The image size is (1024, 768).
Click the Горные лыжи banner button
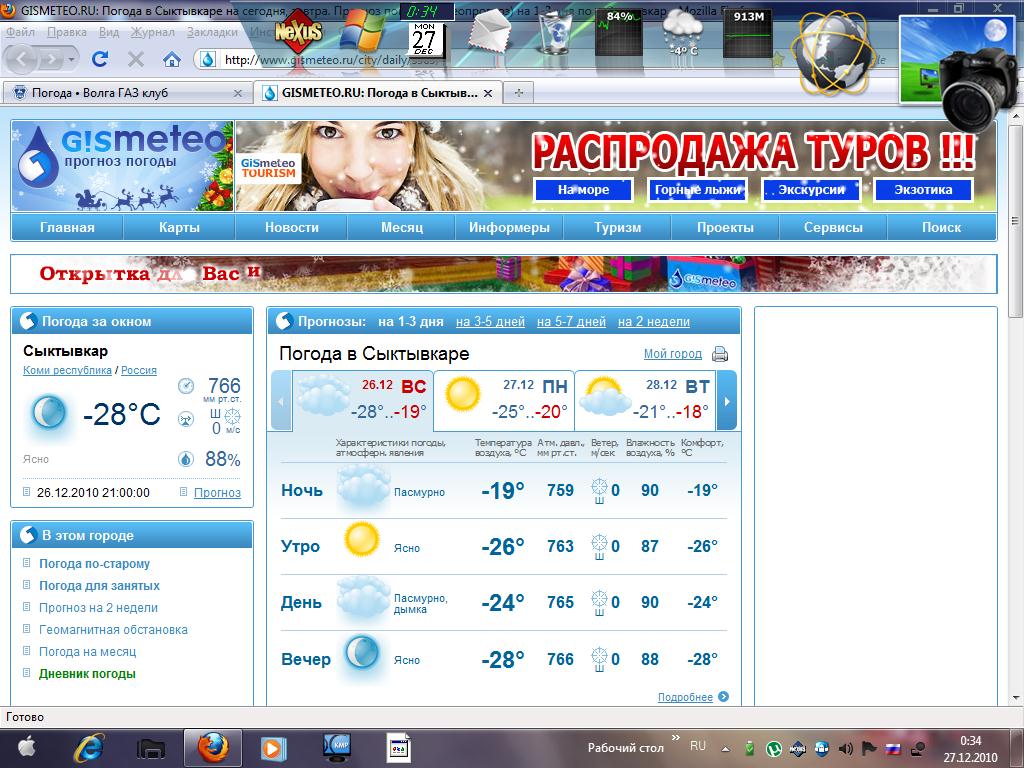click(x=697, y=190)
